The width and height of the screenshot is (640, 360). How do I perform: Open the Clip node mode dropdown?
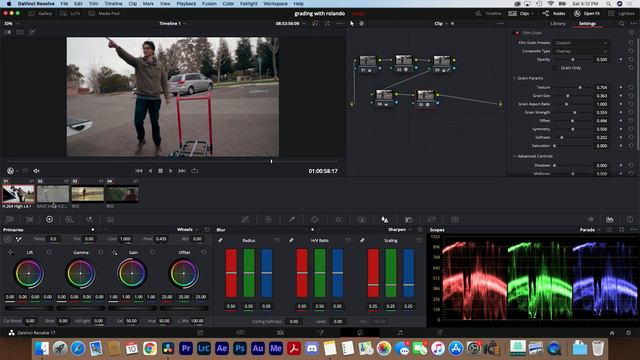(440, 24)
